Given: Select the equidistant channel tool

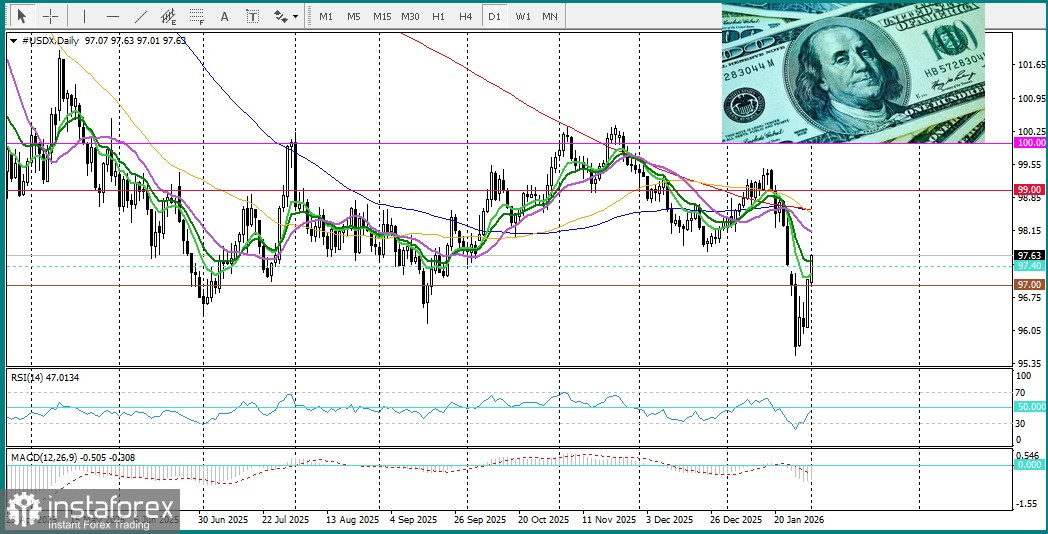Looking at the screenshot, I should (168, 16).
